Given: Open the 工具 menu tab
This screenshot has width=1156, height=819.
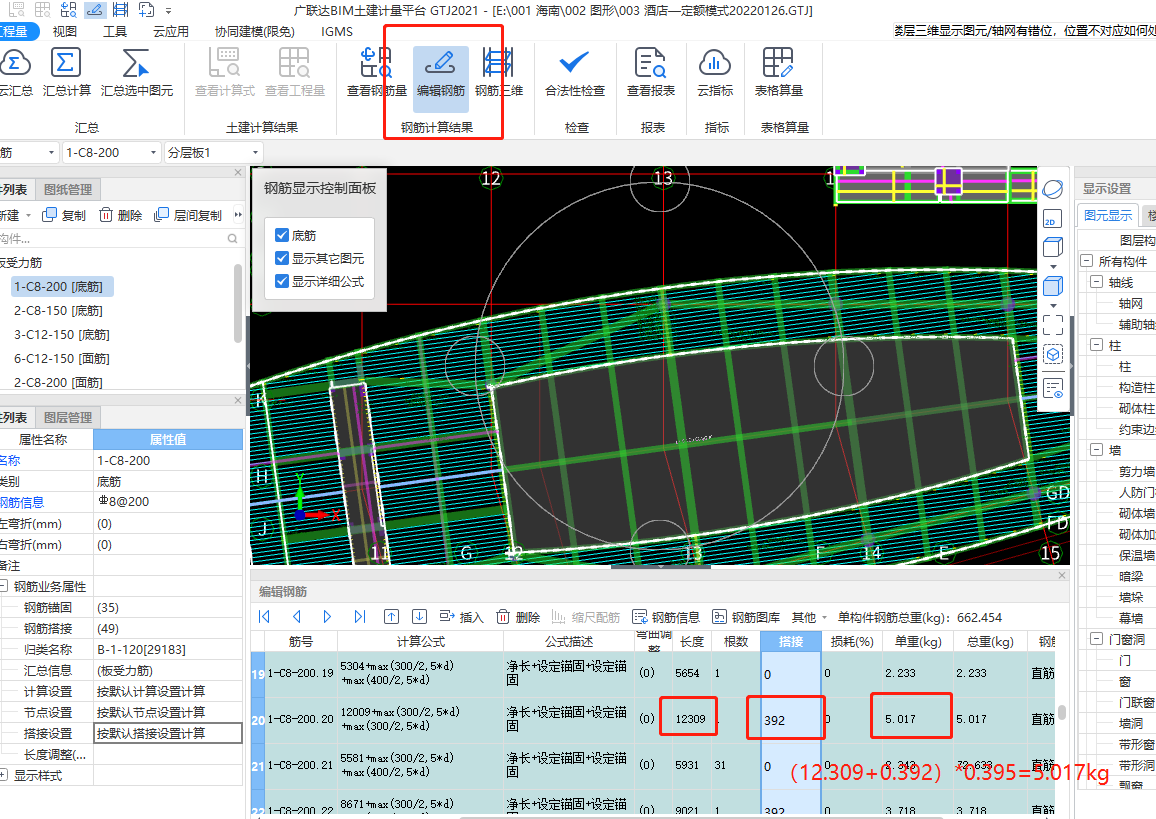Looking at the screenshot, I should click(115, 31).
